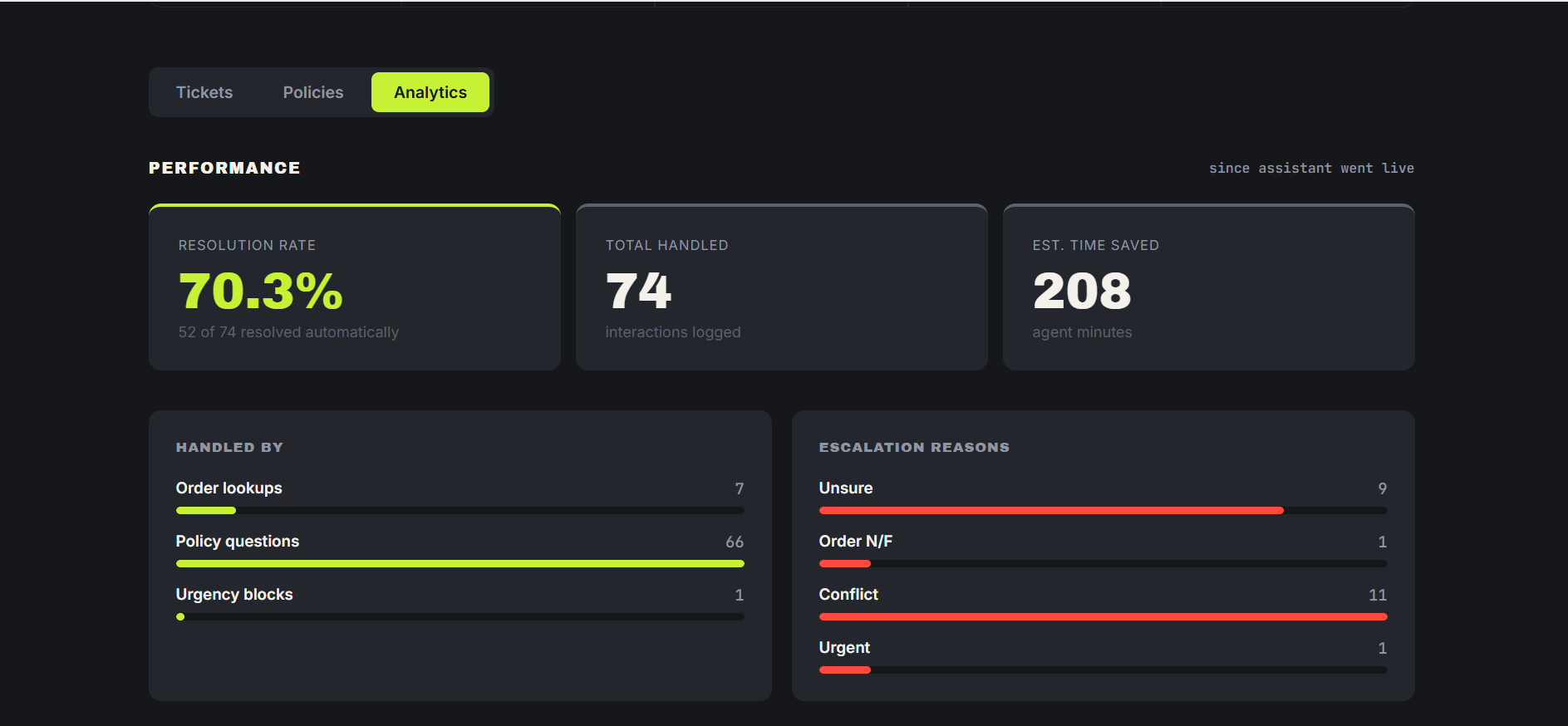
Task: Click the Total Handled card label
Action: tap(667, 245)
